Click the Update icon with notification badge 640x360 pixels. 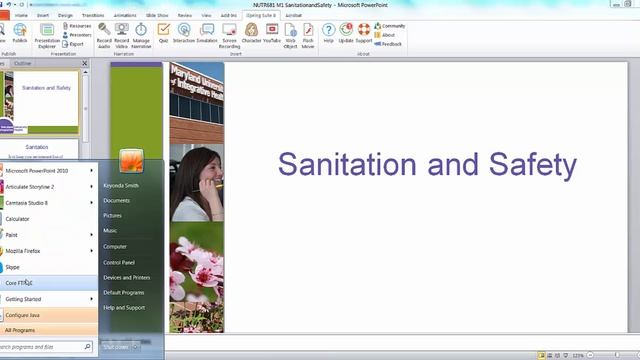tap(346, 33)
